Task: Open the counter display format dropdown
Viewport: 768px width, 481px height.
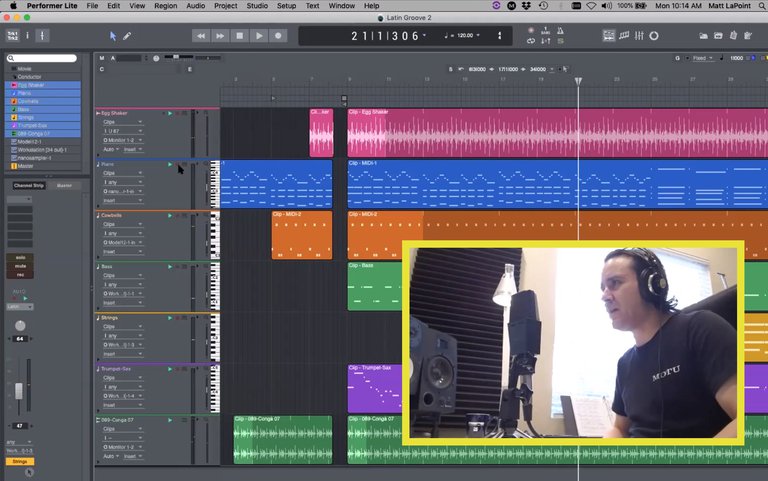Action: (424, 35)
